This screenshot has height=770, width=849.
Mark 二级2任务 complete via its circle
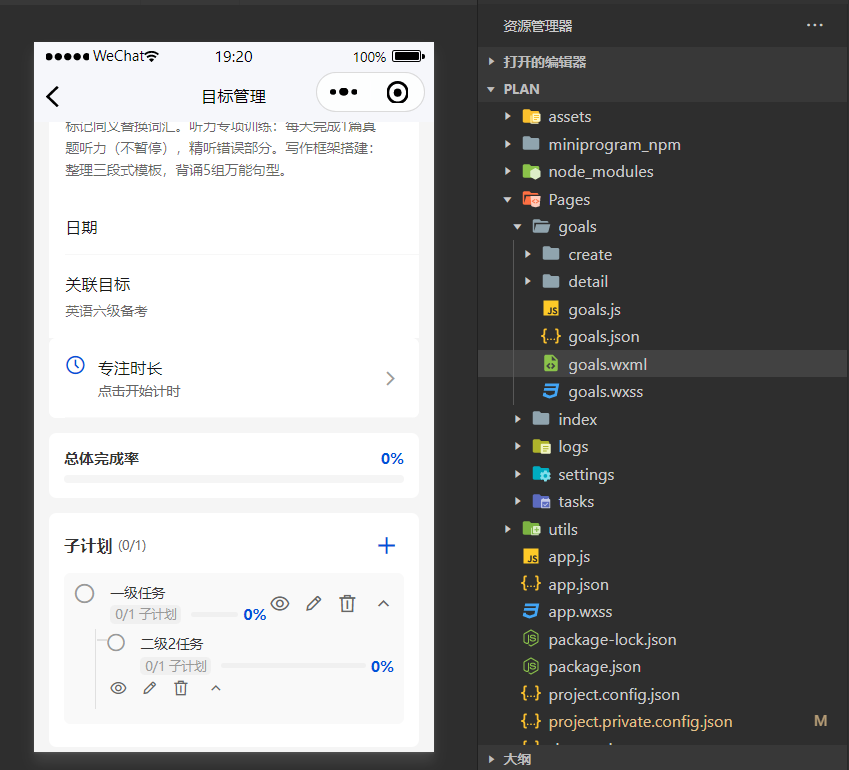(x=116, y=643)
